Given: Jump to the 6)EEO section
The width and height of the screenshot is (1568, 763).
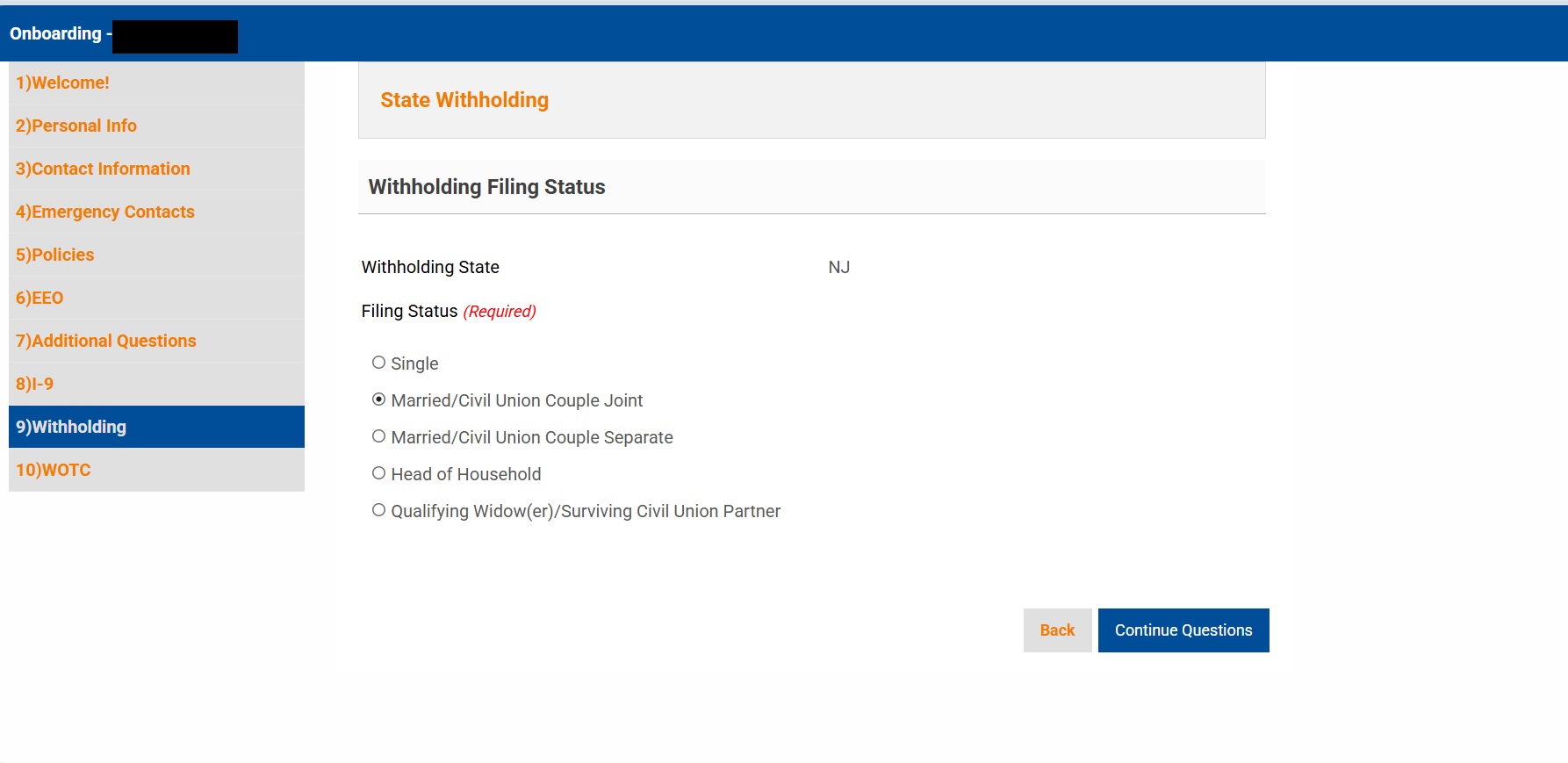Looking at the screenshot, I should [156, 298].
